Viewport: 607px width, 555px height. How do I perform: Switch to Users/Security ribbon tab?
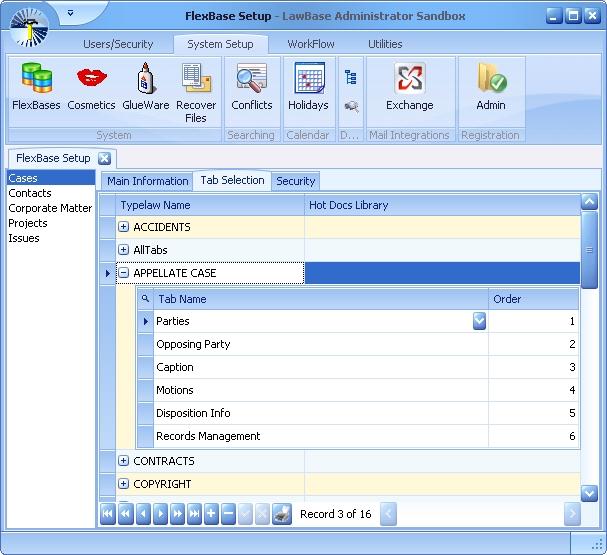coord(118,44)
